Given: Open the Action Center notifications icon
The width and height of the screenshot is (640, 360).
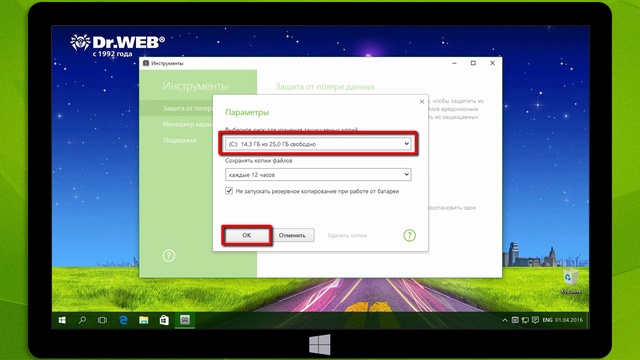Looking at the screenshot, I should click(535, 320).
